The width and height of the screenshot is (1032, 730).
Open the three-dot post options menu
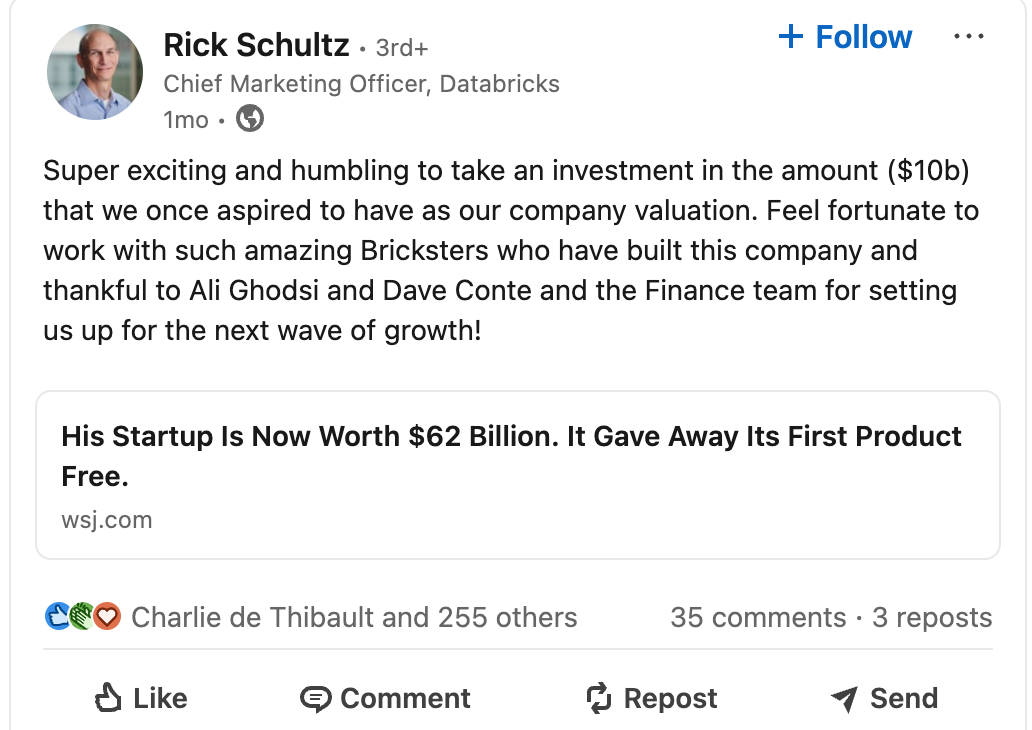pyautogui.click(x=968, y=36)
